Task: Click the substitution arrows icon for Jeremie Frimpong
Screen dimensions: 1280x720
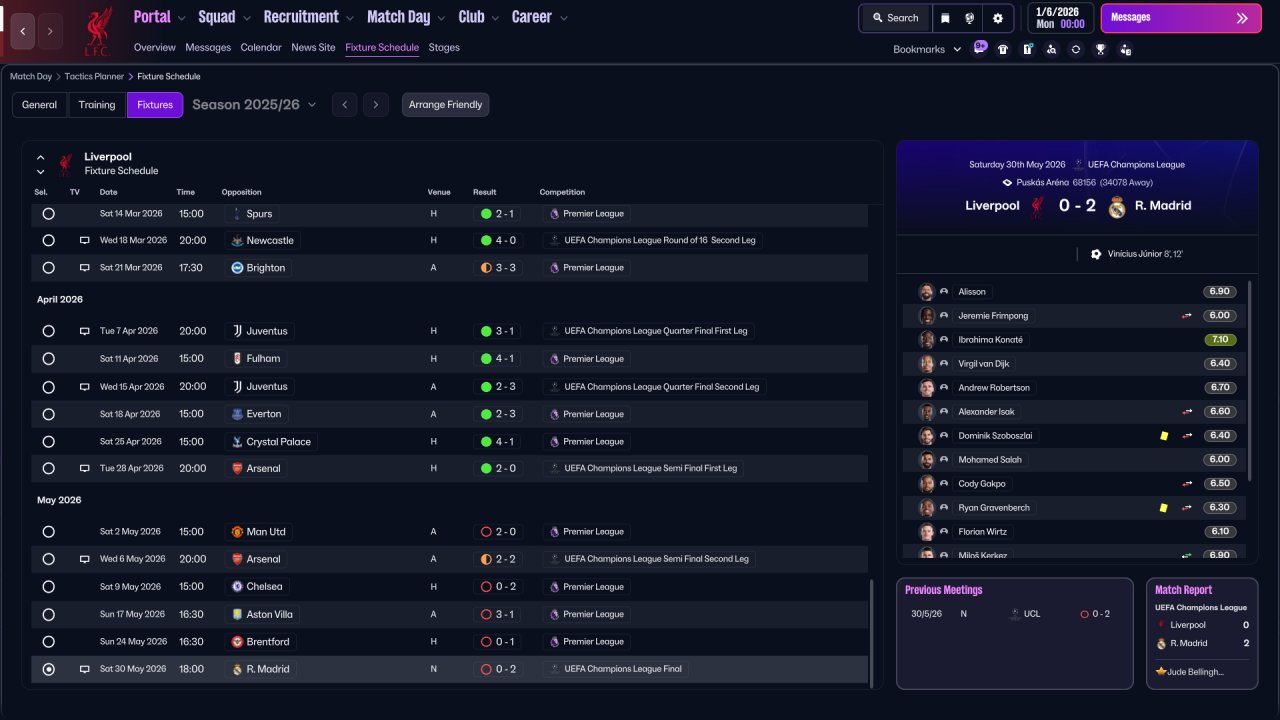Action: point(1187,316)
